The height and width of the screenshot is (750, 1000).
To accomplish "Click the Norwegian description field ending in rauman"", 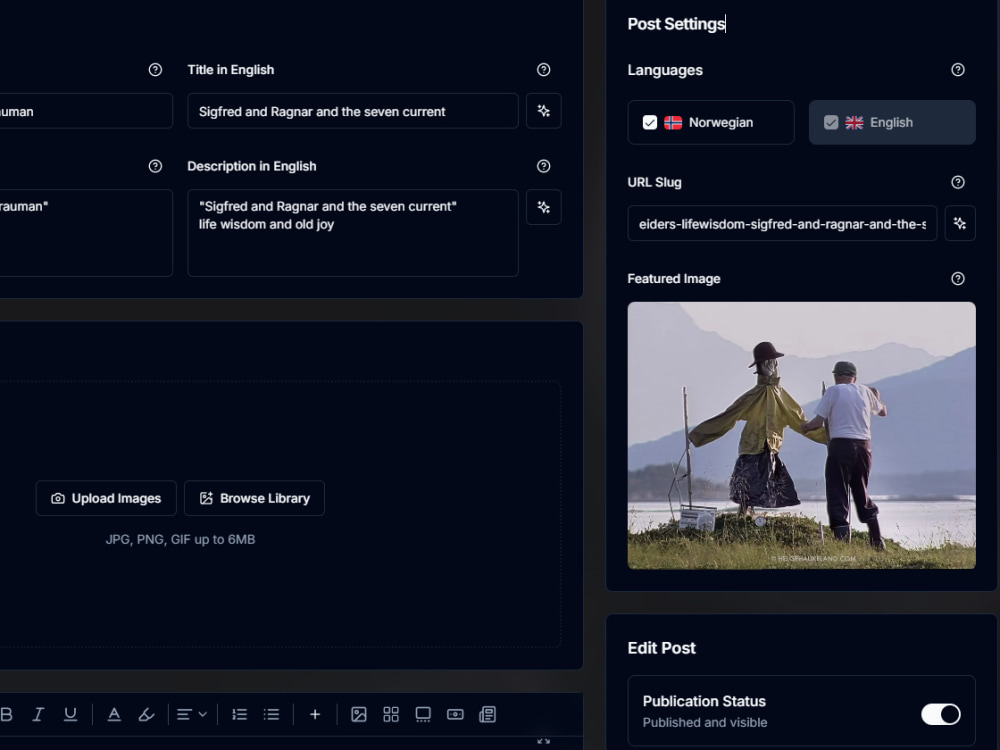I will (85, 233).
